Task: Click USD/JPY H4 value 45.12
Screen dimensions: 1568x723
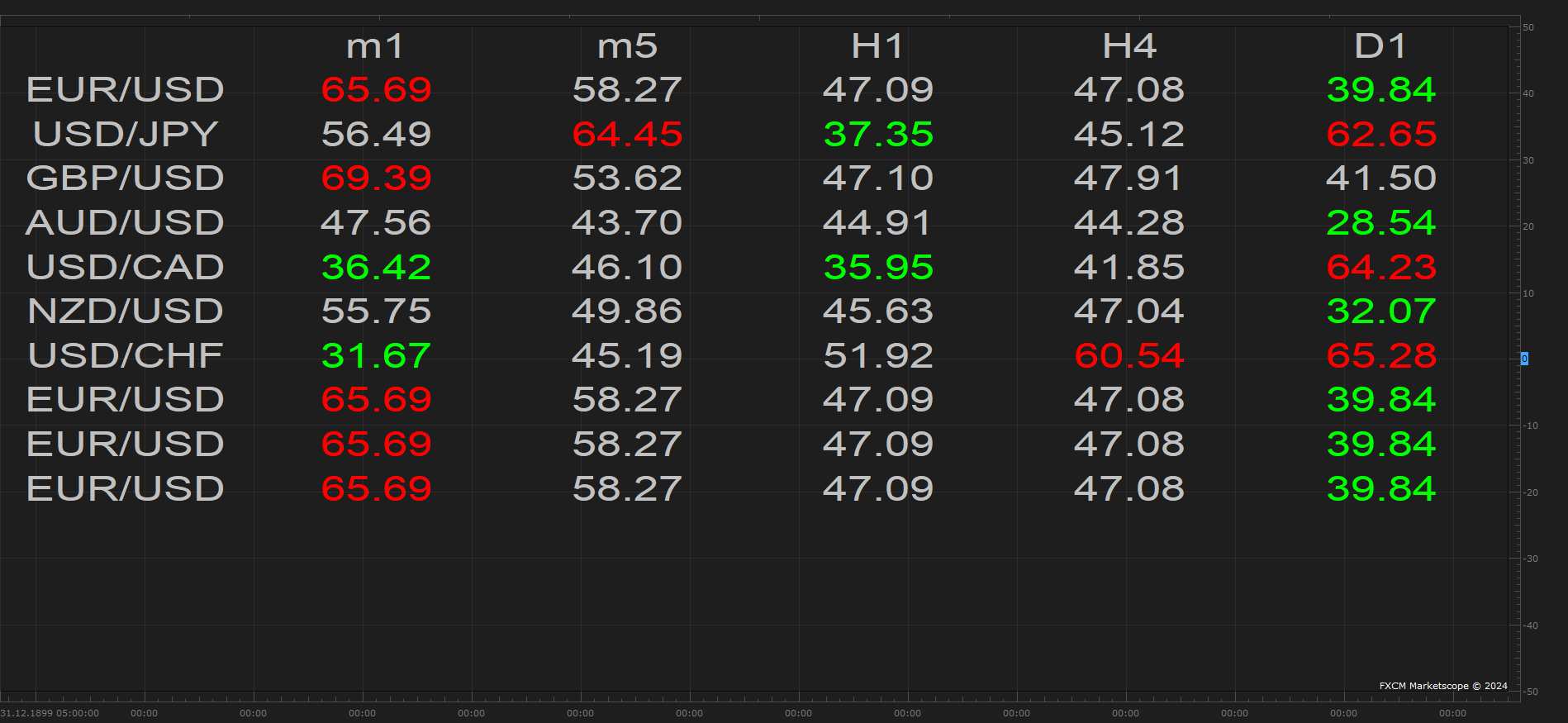Action: pos(1129,135)
